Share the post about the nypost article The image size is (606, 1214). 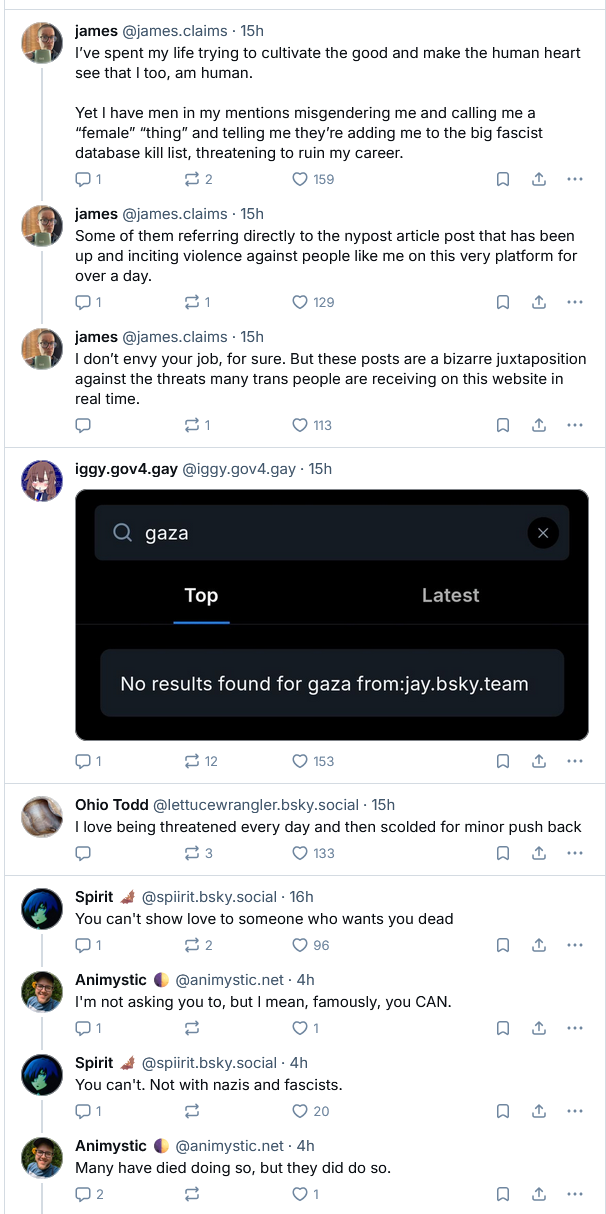539,302
